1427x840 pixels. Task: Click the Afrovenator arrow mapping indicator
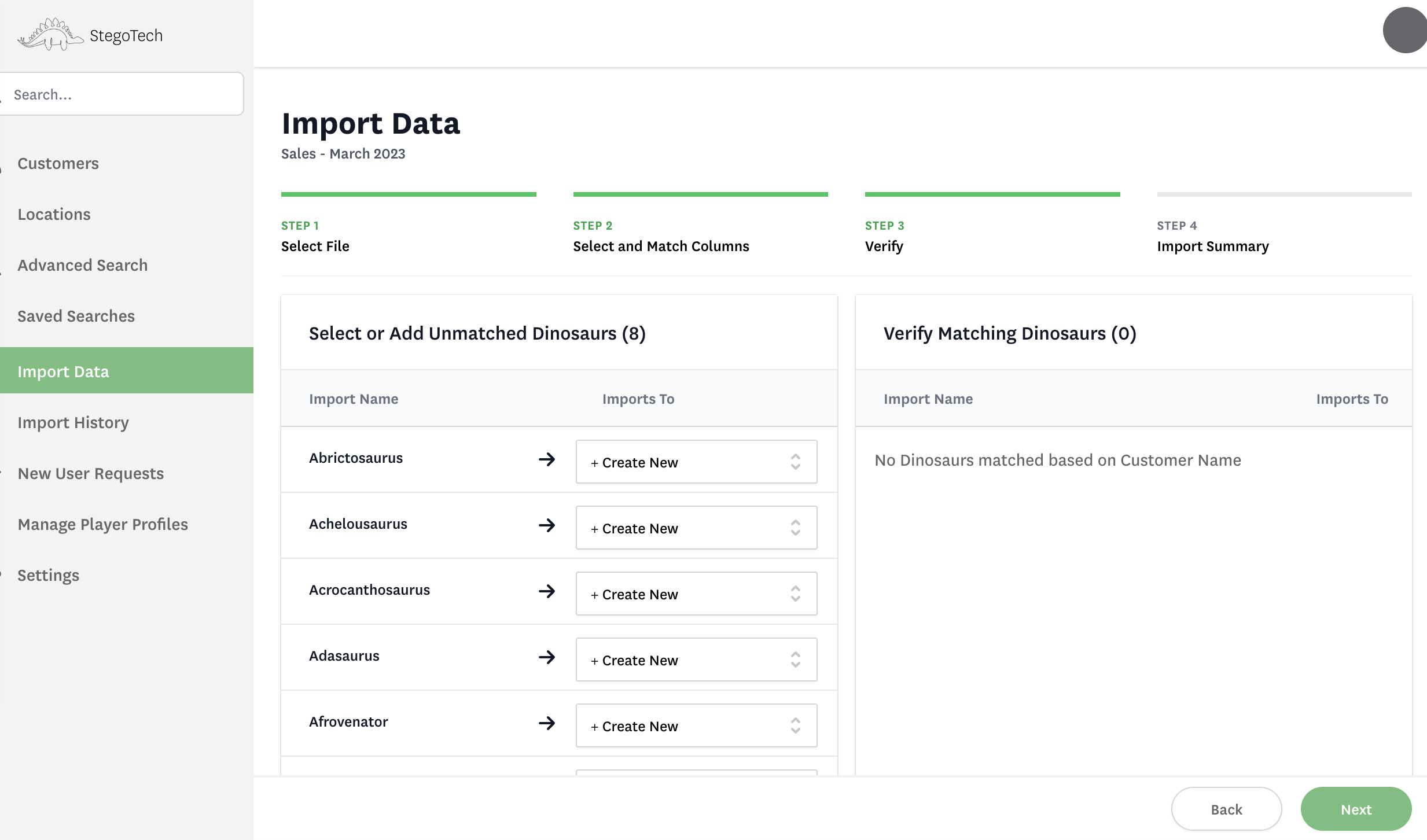click(547, 723)
